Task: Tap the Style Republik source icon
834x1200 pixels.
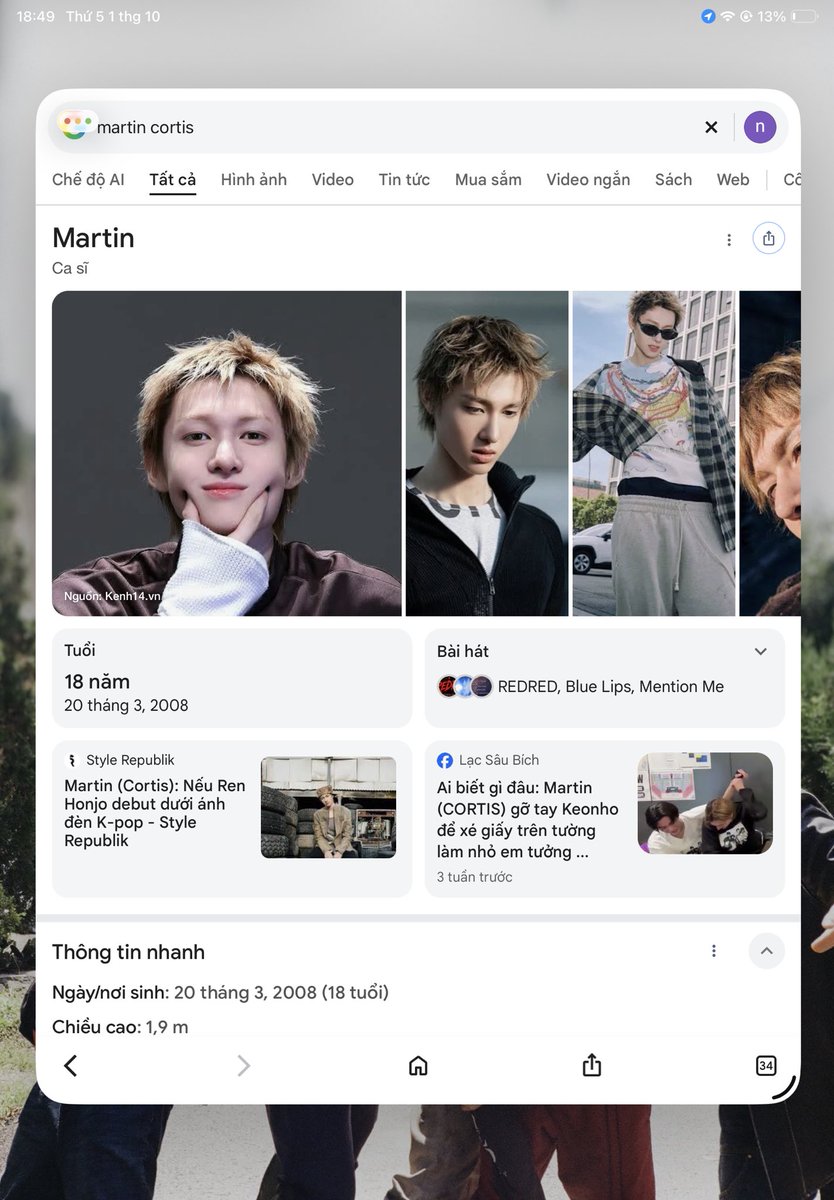Action: coord(72,761)
